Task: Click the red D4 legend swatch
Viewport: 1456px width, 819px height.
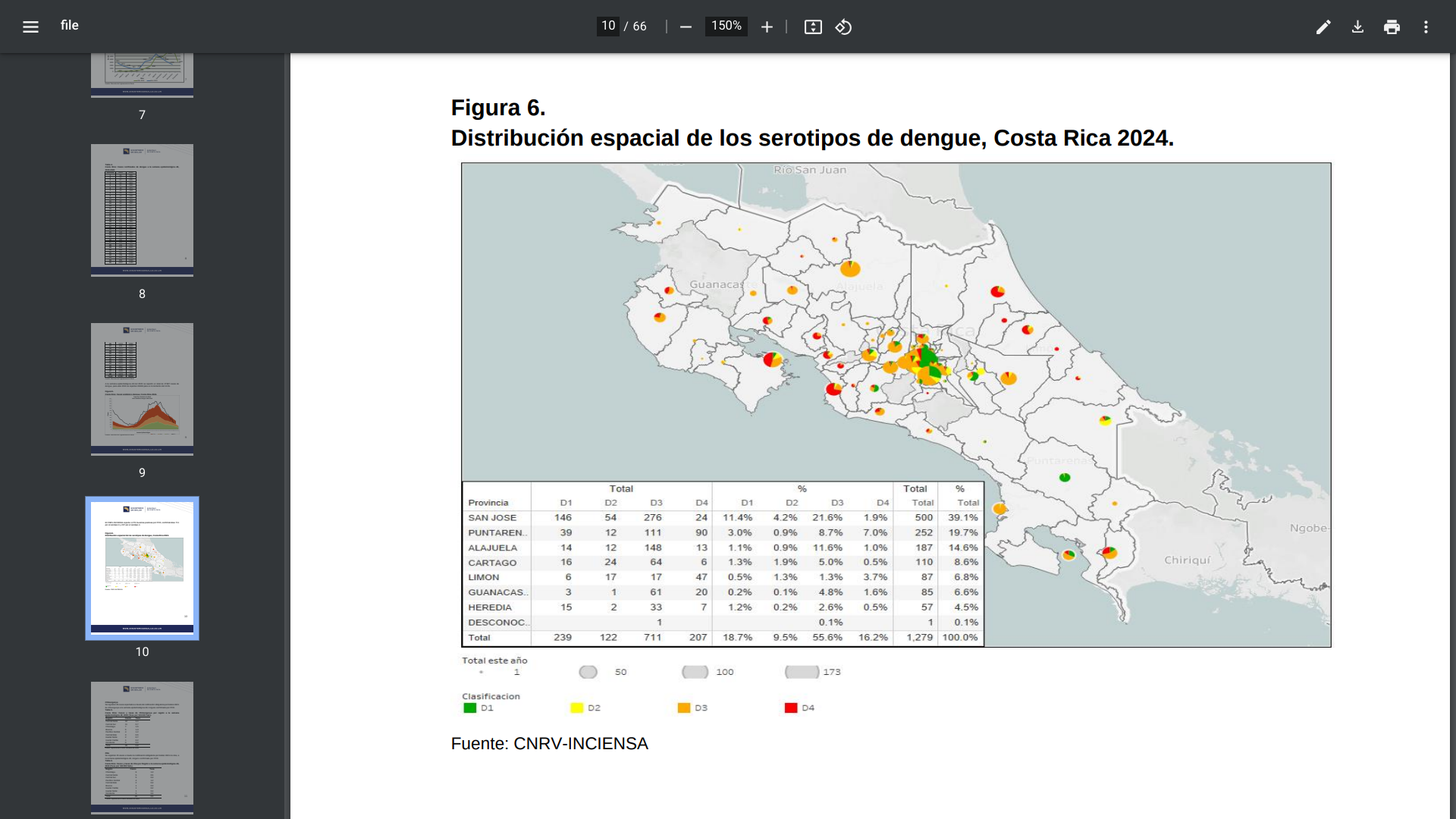Action: coord(791,708)
